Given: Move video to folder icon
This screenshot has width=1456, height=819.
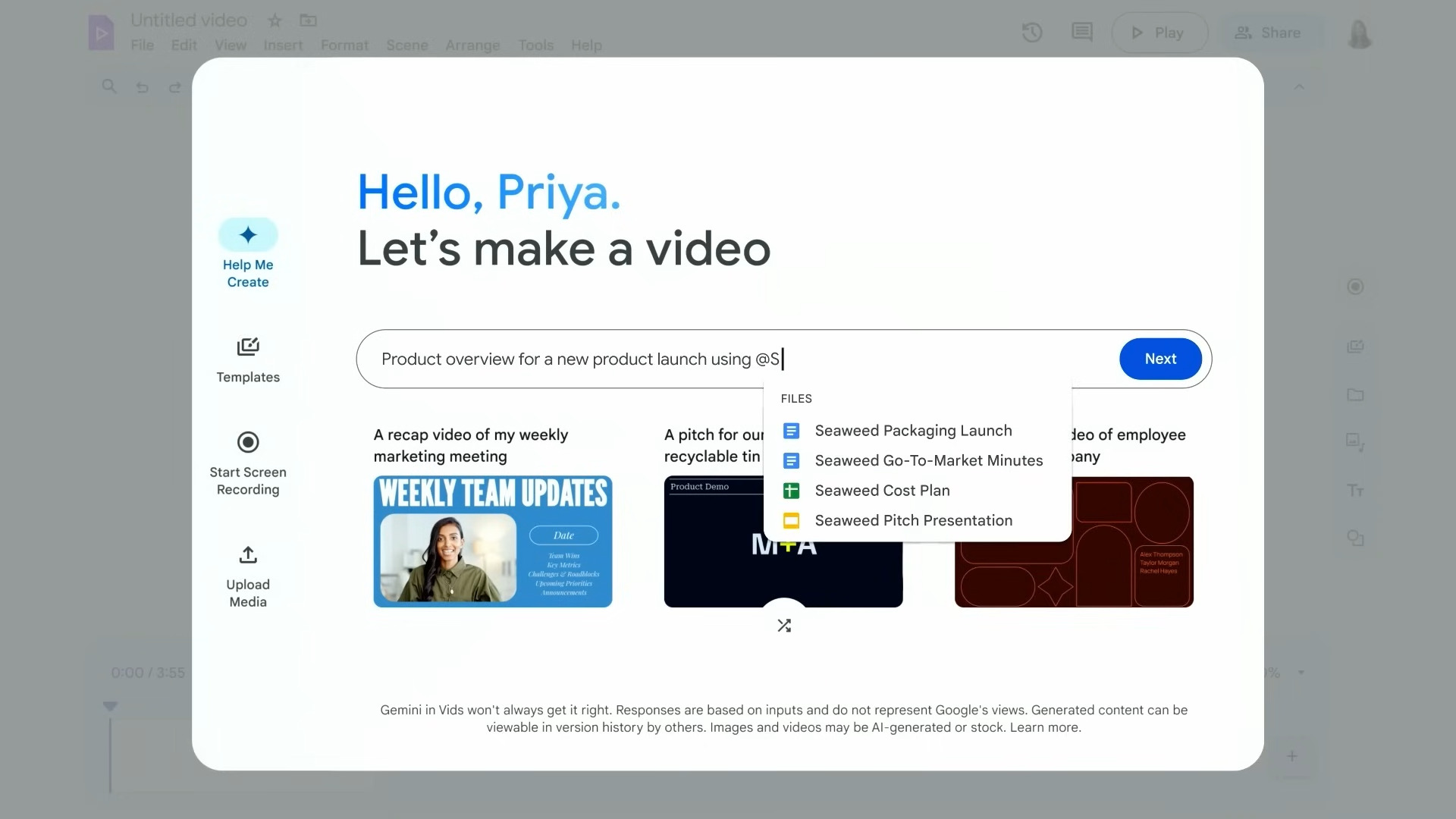Looking at the screenshot, I should pos(308,20).
